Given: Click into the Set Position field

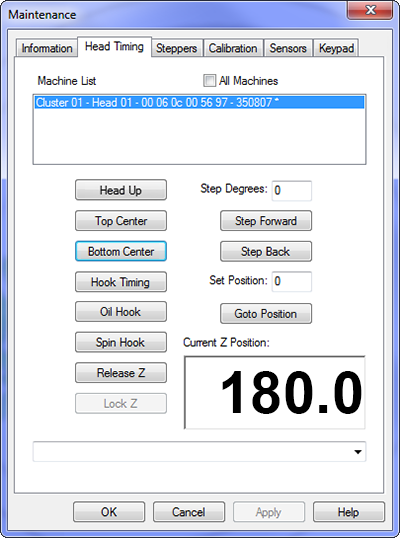Looking at the screenshot, I should point(292,281).
